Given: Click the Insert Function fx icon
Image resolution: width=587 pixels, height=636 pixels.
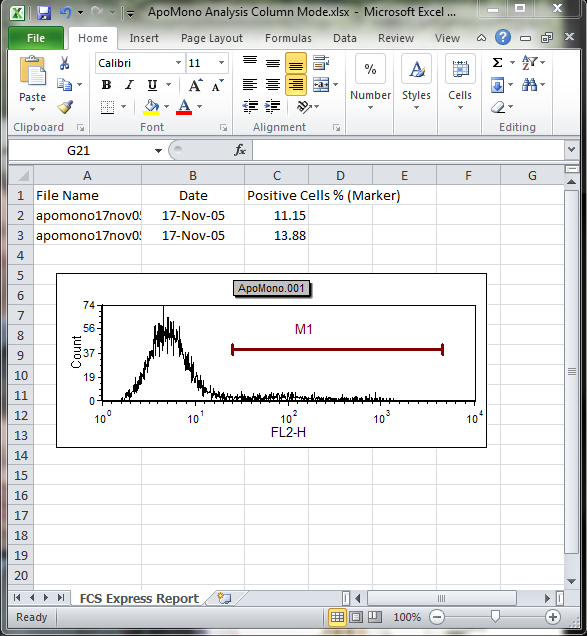Looking at the screenshot, I should pyautogui.click(x=240, y=150).
